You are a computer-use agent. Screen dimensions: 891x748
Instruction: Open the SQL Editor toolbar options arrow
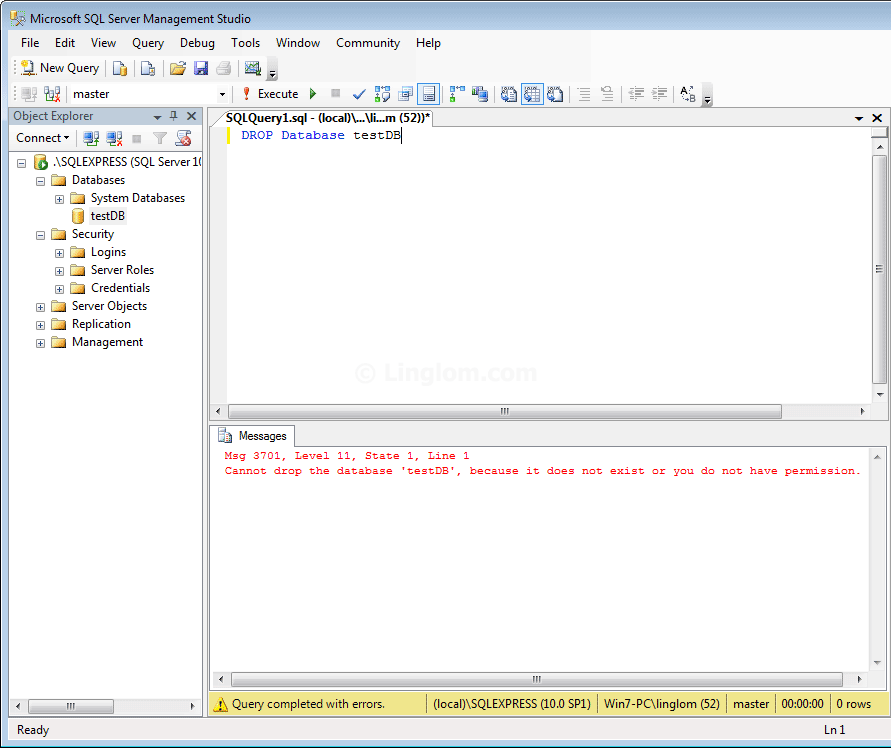point(707,95)
